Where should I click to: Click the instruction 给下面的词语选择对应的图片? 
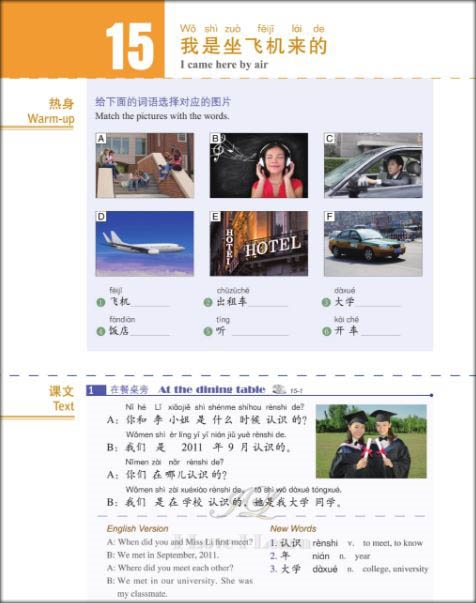163,102
